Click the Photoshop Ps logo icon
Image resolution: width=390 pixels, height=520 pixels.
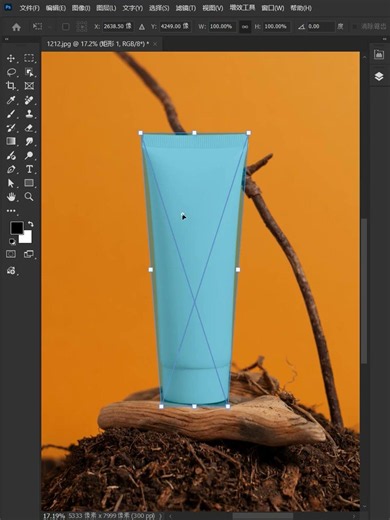[7, 6]
